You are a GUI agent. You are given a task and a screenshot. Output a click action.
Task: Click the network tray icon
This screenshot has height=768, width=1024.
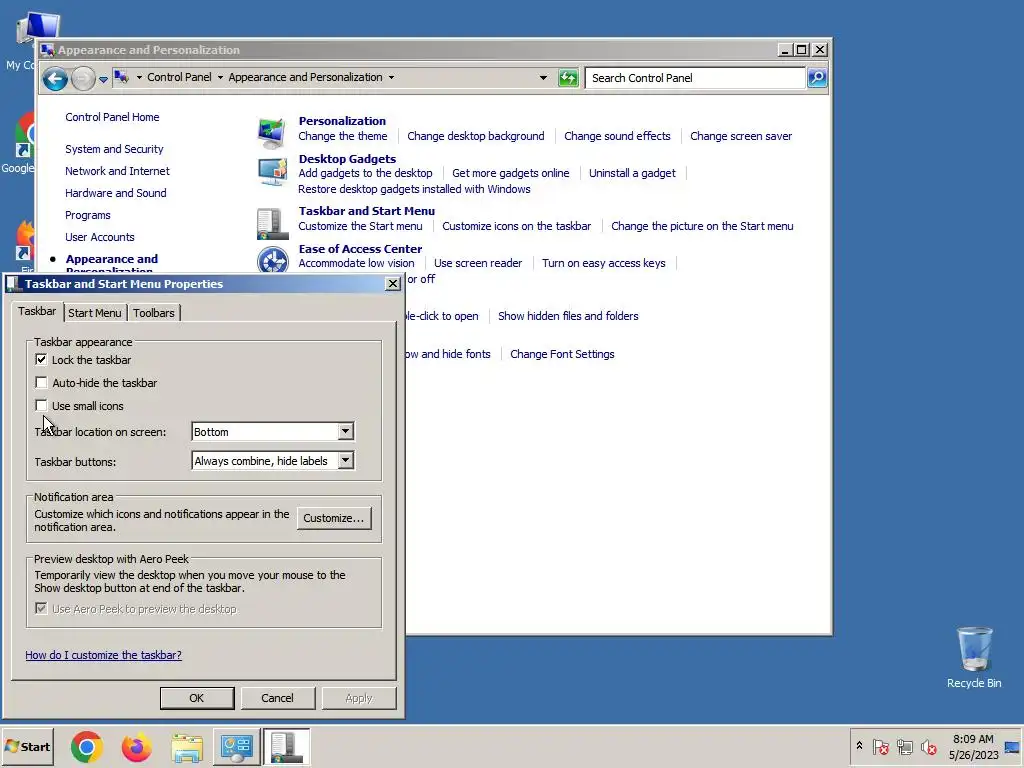pos(904,746)
